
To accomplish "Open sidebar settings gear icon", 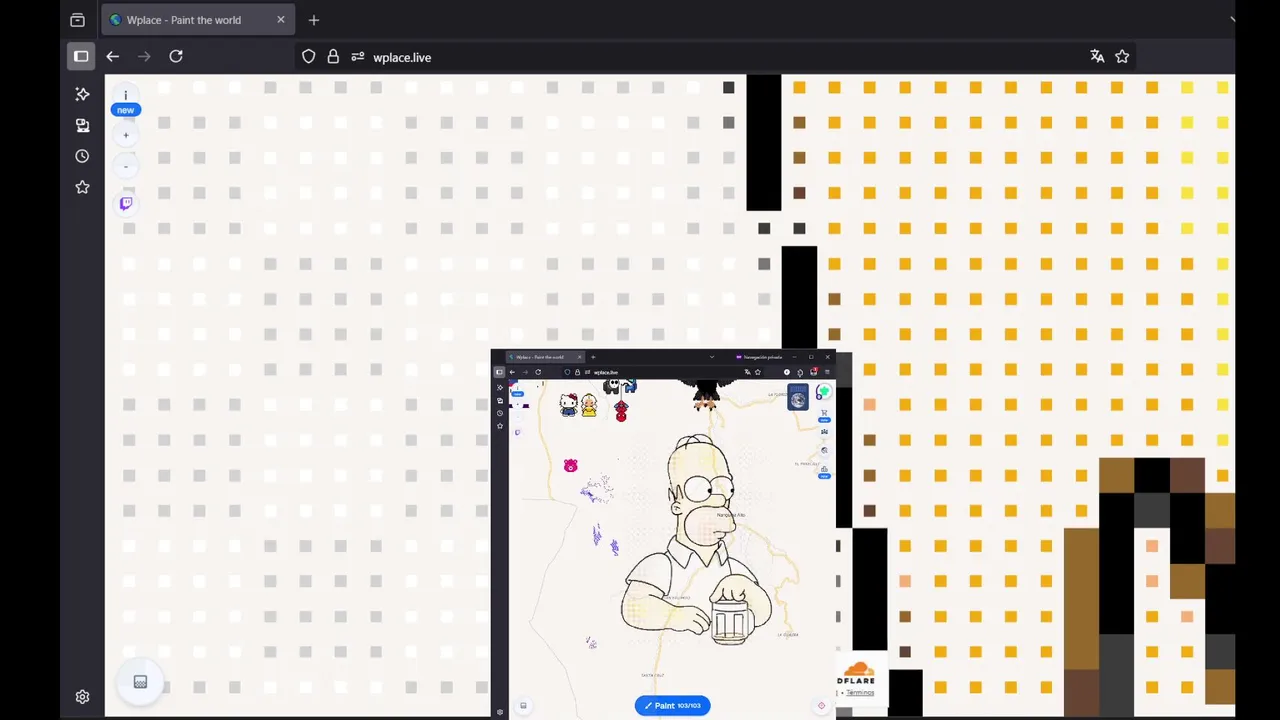I will [82, 697].
